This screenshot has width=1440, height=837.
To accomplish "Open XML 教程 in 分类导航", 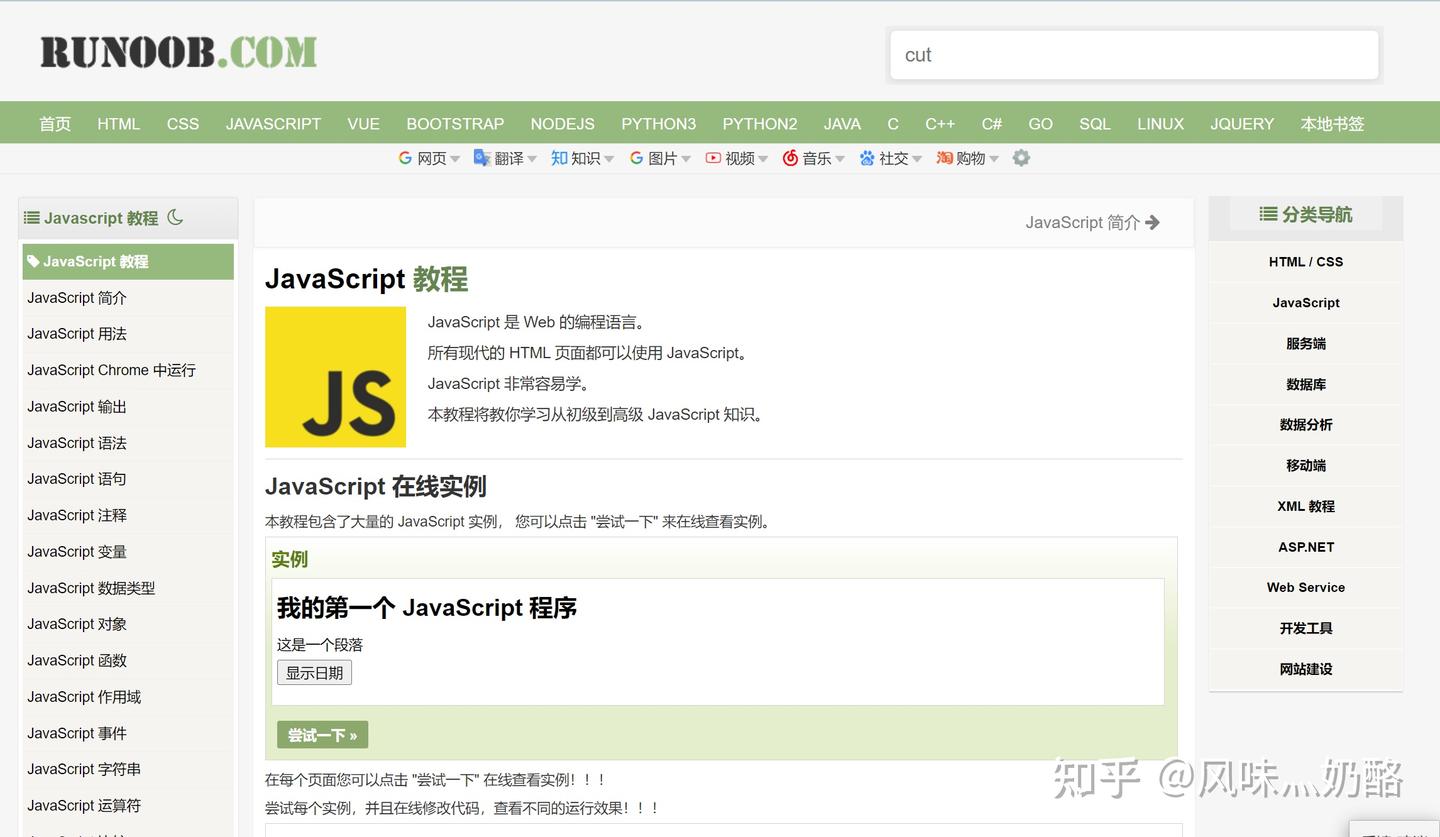I will (x=1306, y=507).
